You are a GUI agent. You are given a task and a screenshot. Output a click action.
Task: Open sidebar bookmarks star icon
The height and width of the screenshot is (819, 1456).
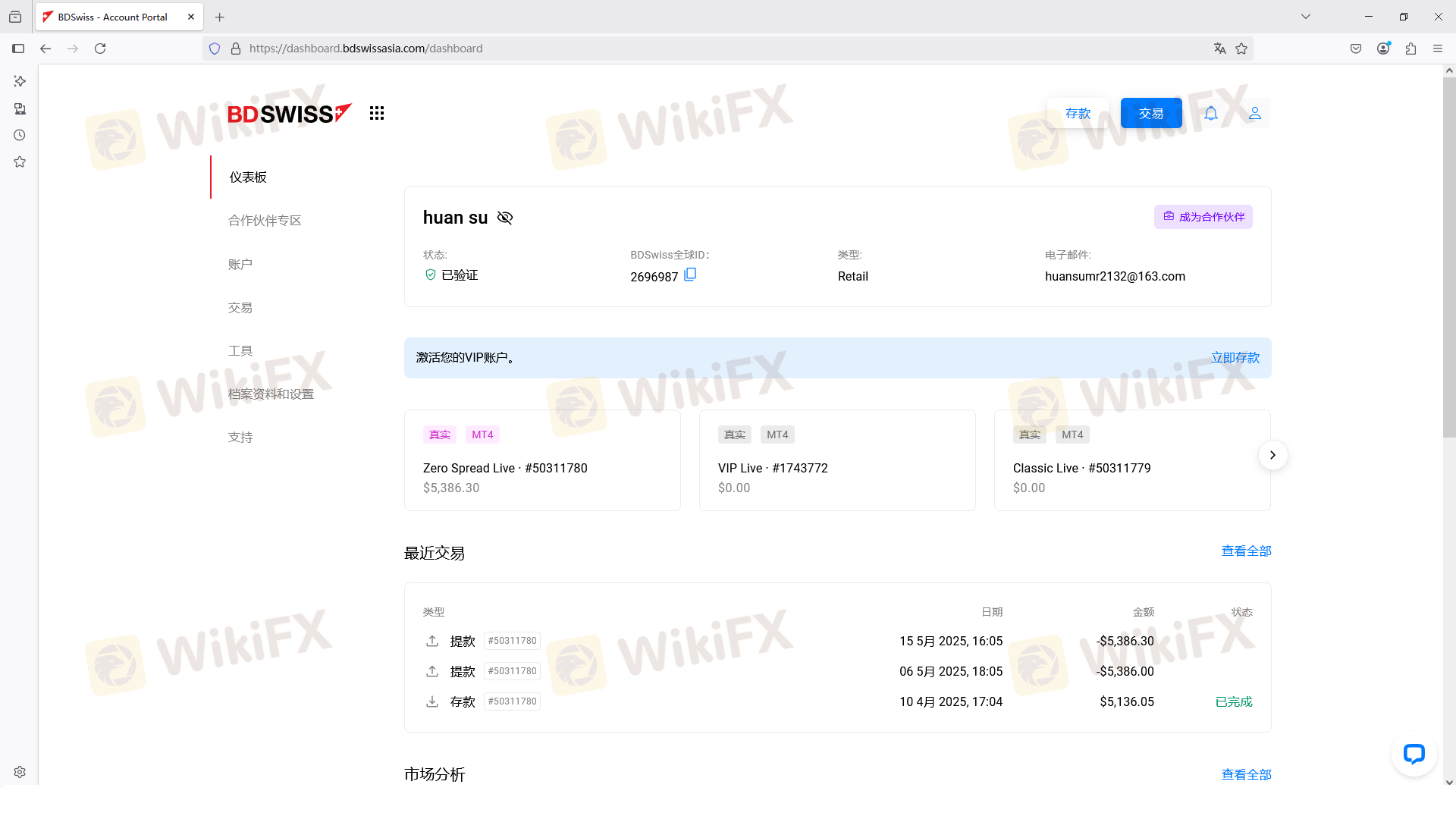pyautogui.click(x=20, y=162)
